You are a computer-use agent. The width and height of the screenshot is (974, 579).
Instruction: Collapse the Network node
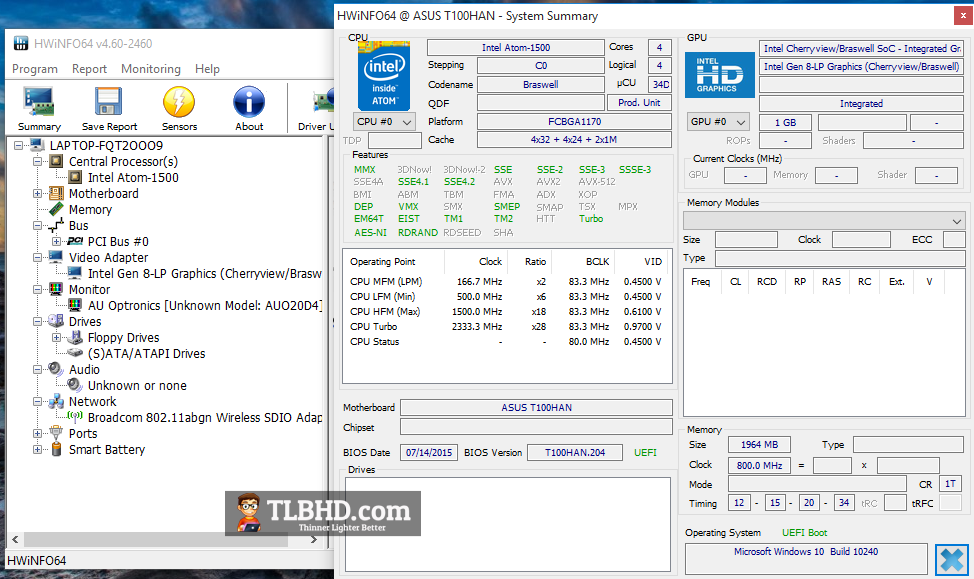click(37, 401)
